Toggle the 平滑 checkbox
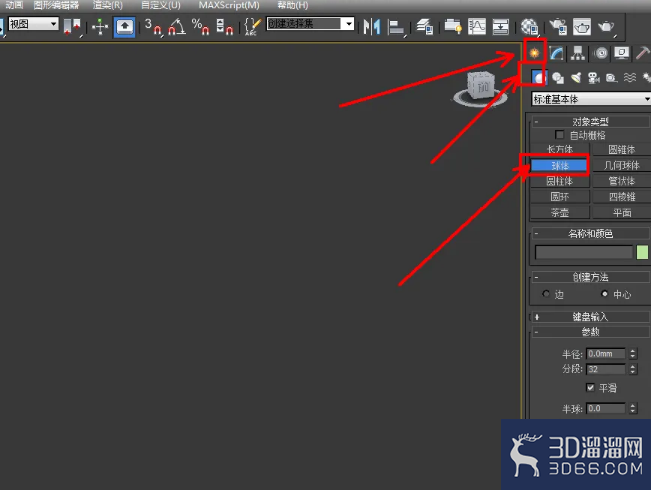Screen dimensions: 651x490 [590, 387]
